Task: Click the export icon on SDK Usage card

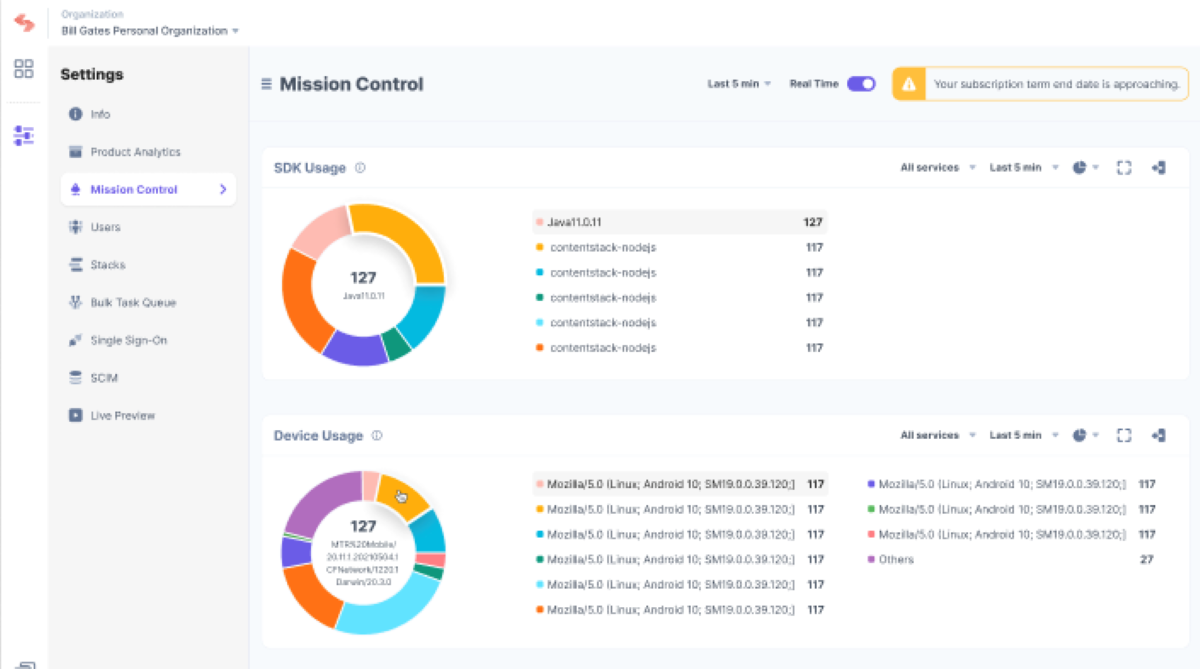Action: (1158, 168)
